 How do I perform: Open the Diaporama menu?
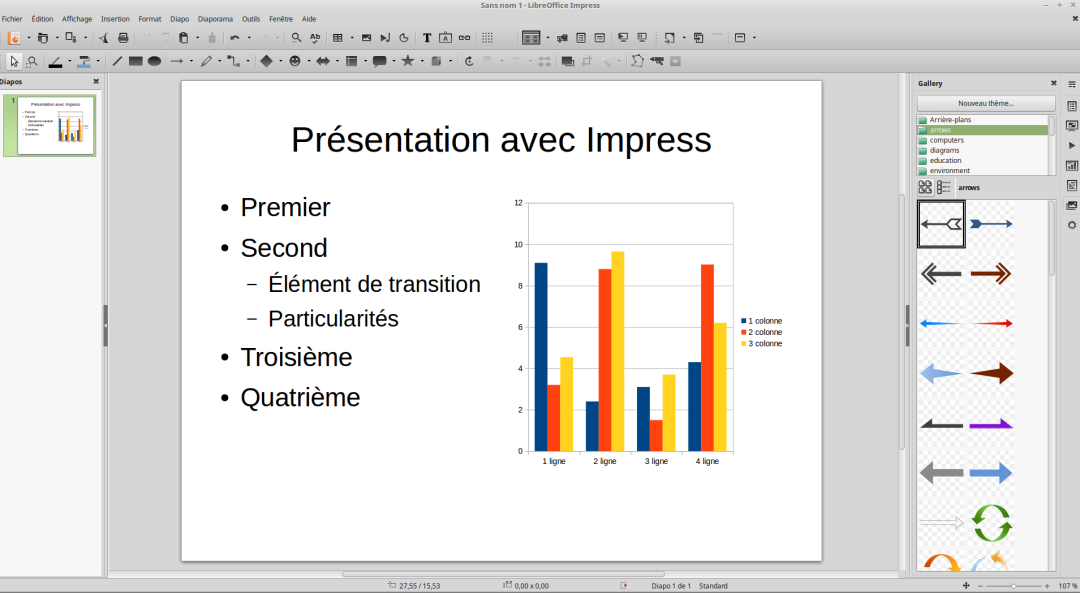click(215, 19)
